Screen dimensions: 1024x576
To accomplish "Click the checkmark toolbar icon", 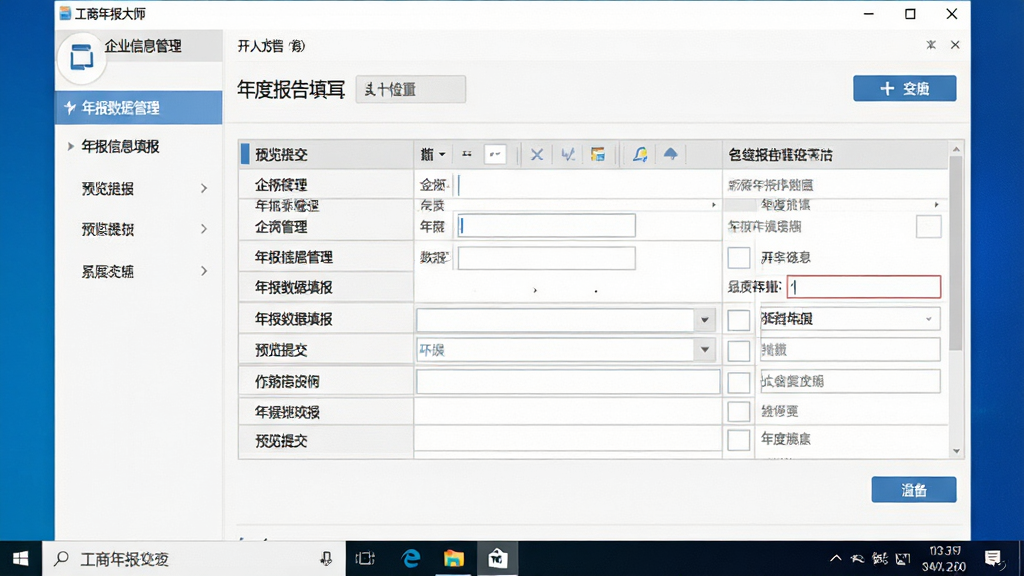I will click(x=568, y=155).
